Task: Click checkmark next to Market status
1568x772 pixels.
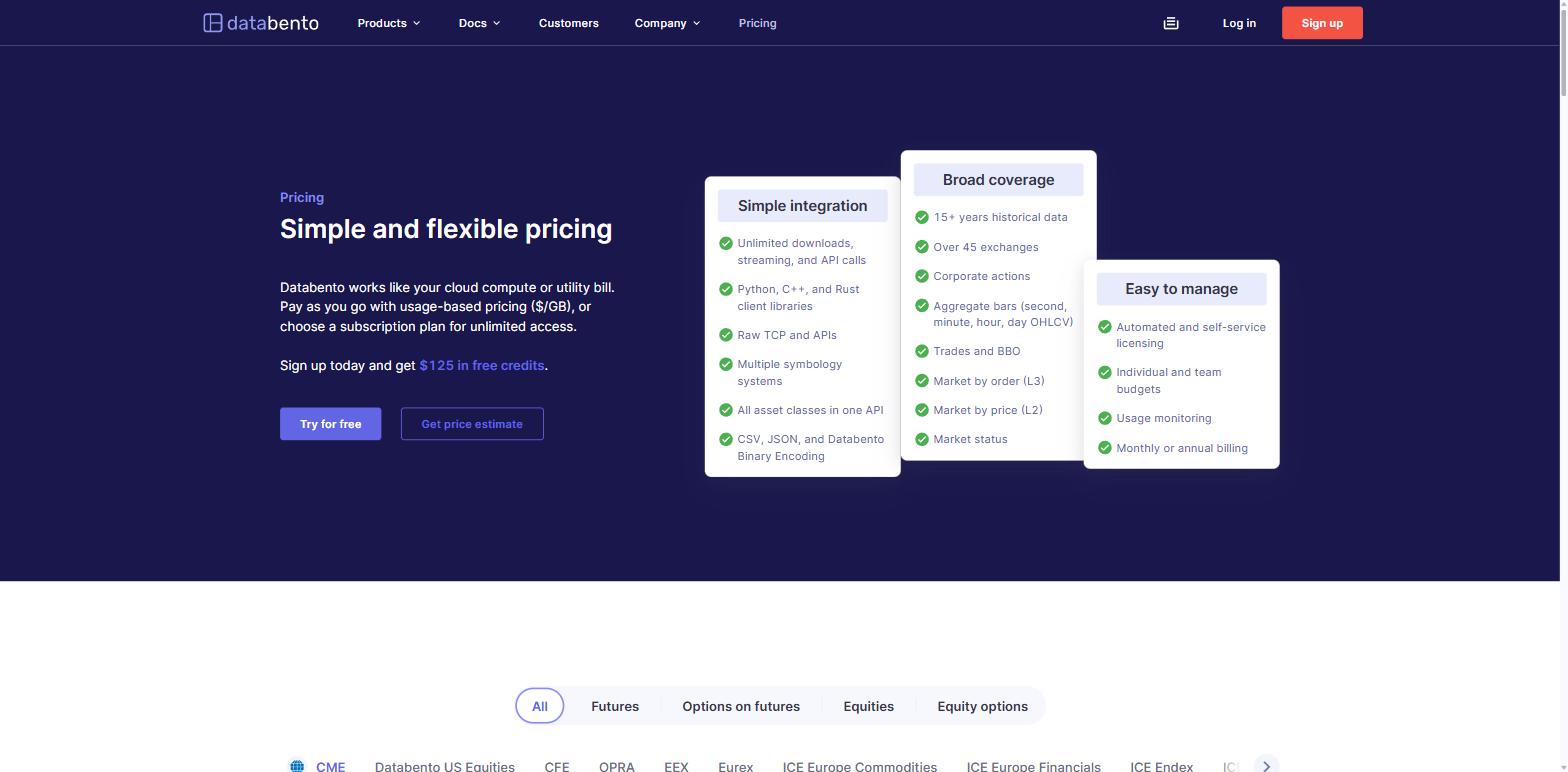Action: click(922, 439)
